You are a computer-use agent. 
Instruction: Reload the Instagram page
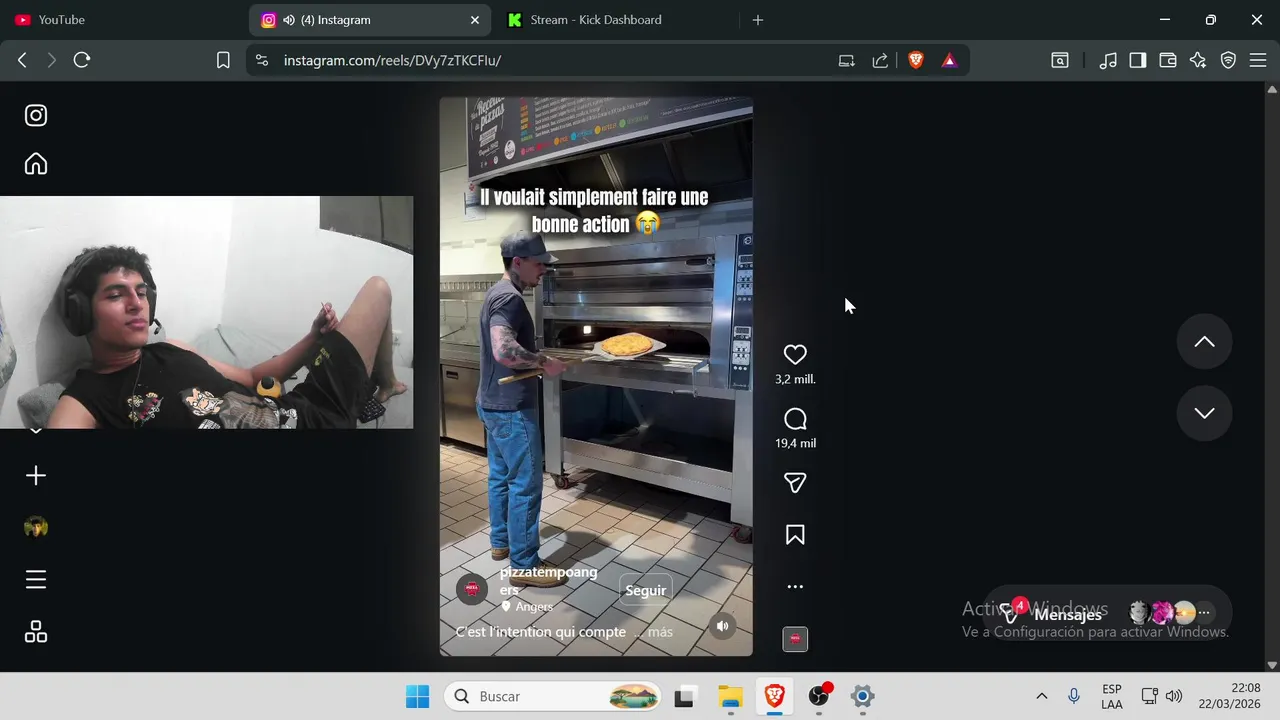tap(82, 60)
